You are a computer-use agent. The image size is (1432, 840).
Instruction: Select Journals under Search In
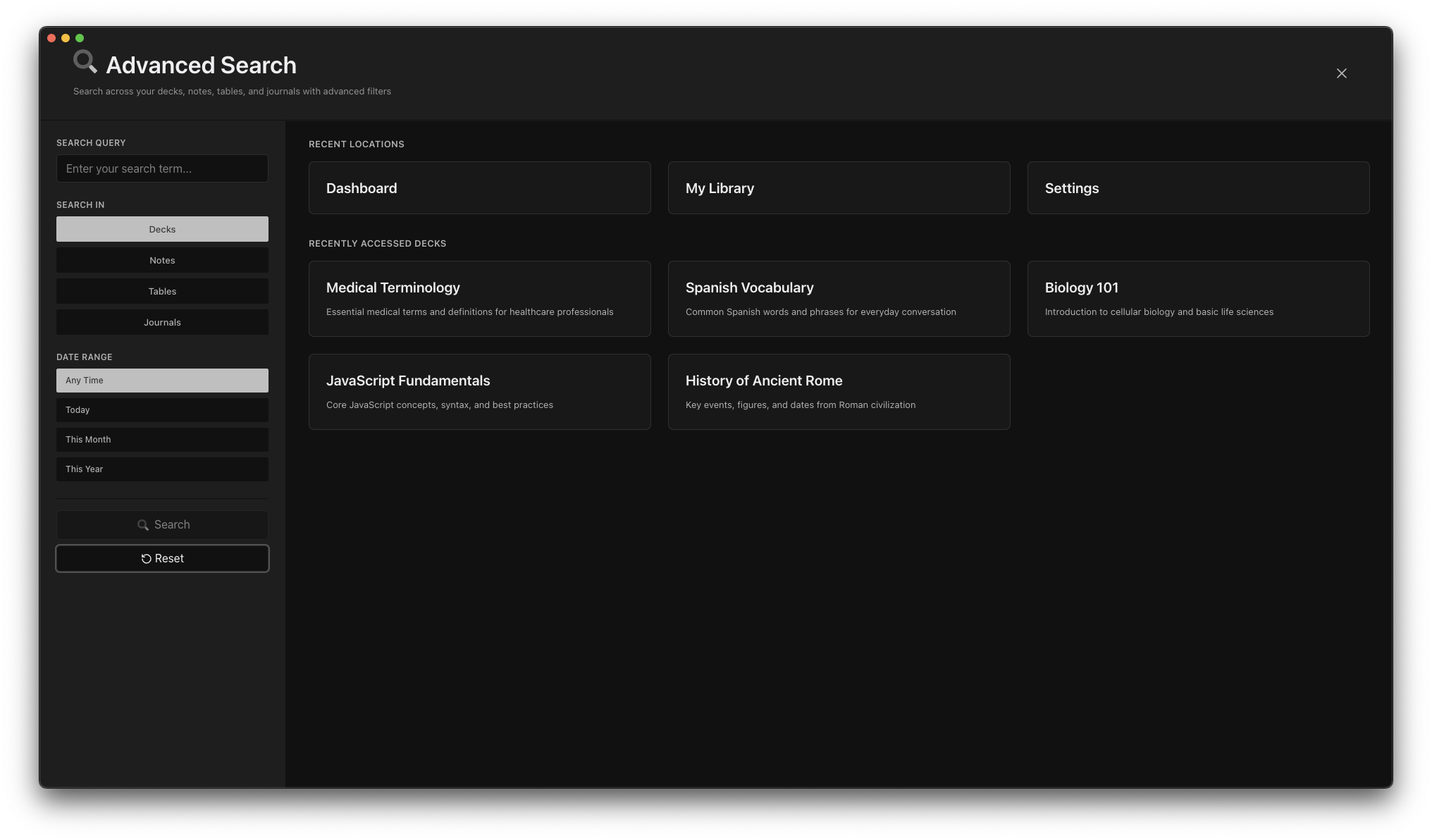[x=161, y=322]
